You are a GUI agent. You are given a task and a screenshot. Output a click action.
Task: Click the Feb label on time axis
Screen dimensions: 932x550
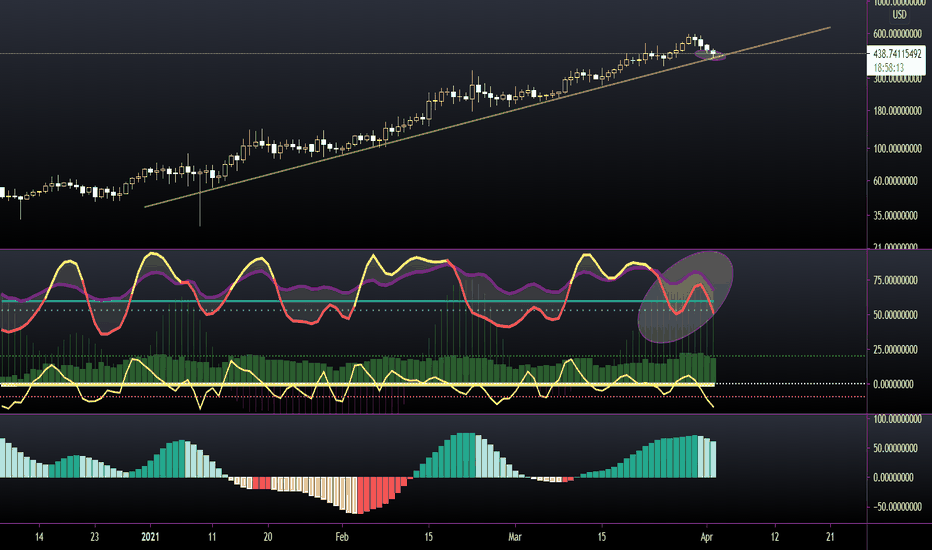(342, 537)
